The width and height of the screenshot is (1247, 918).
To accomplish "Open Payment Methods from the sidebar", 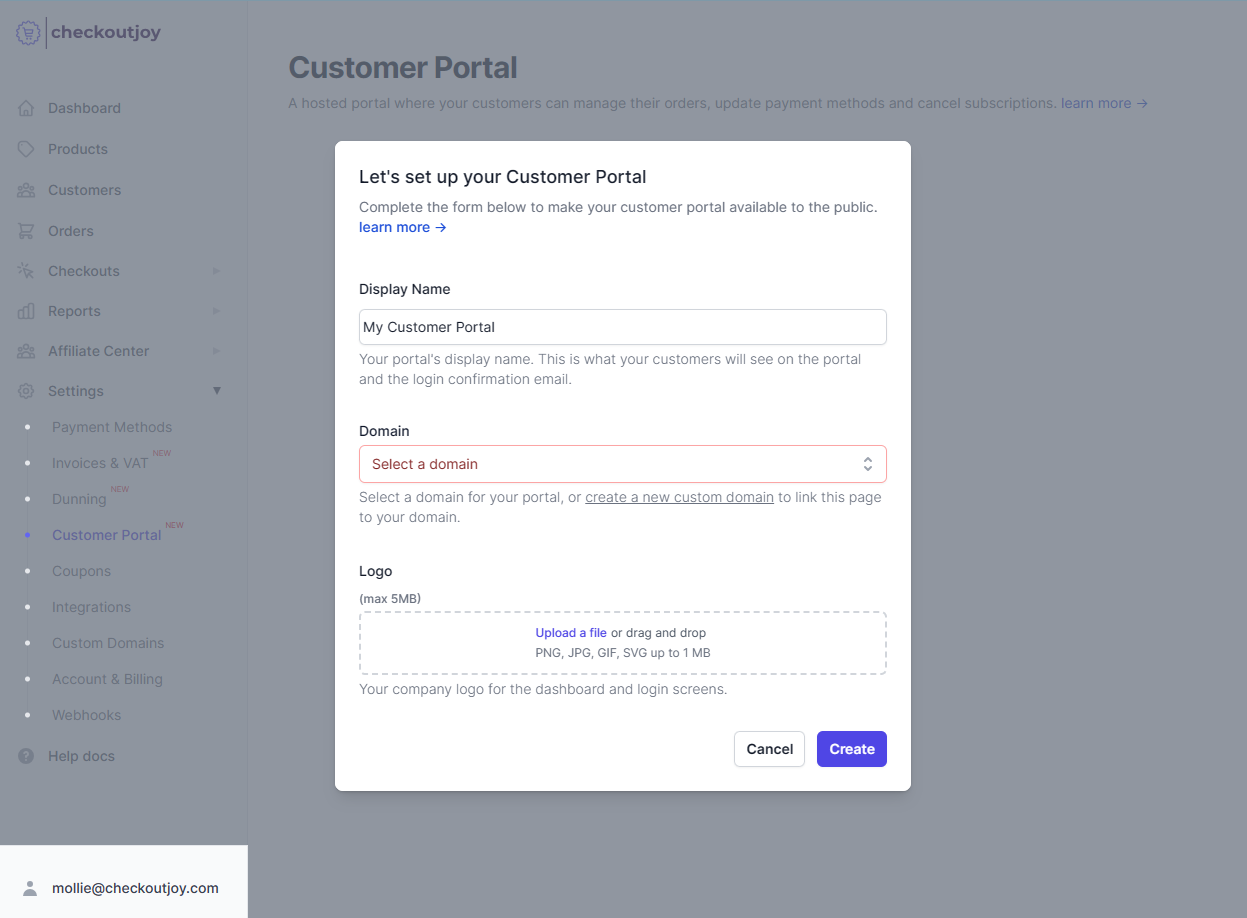I will tap(111, 426).
